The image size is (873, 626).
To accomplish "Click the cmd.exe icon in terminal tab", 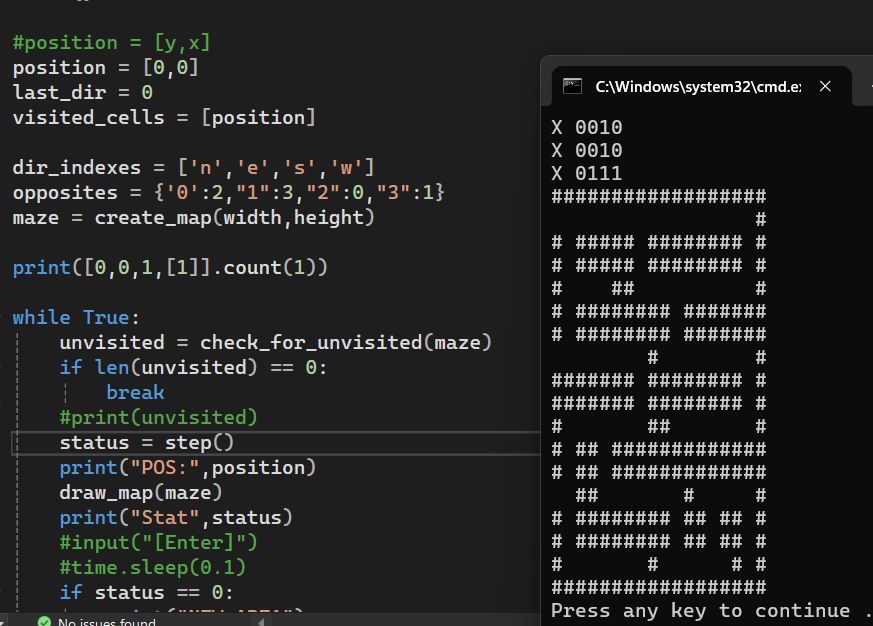I will (572, 86).
